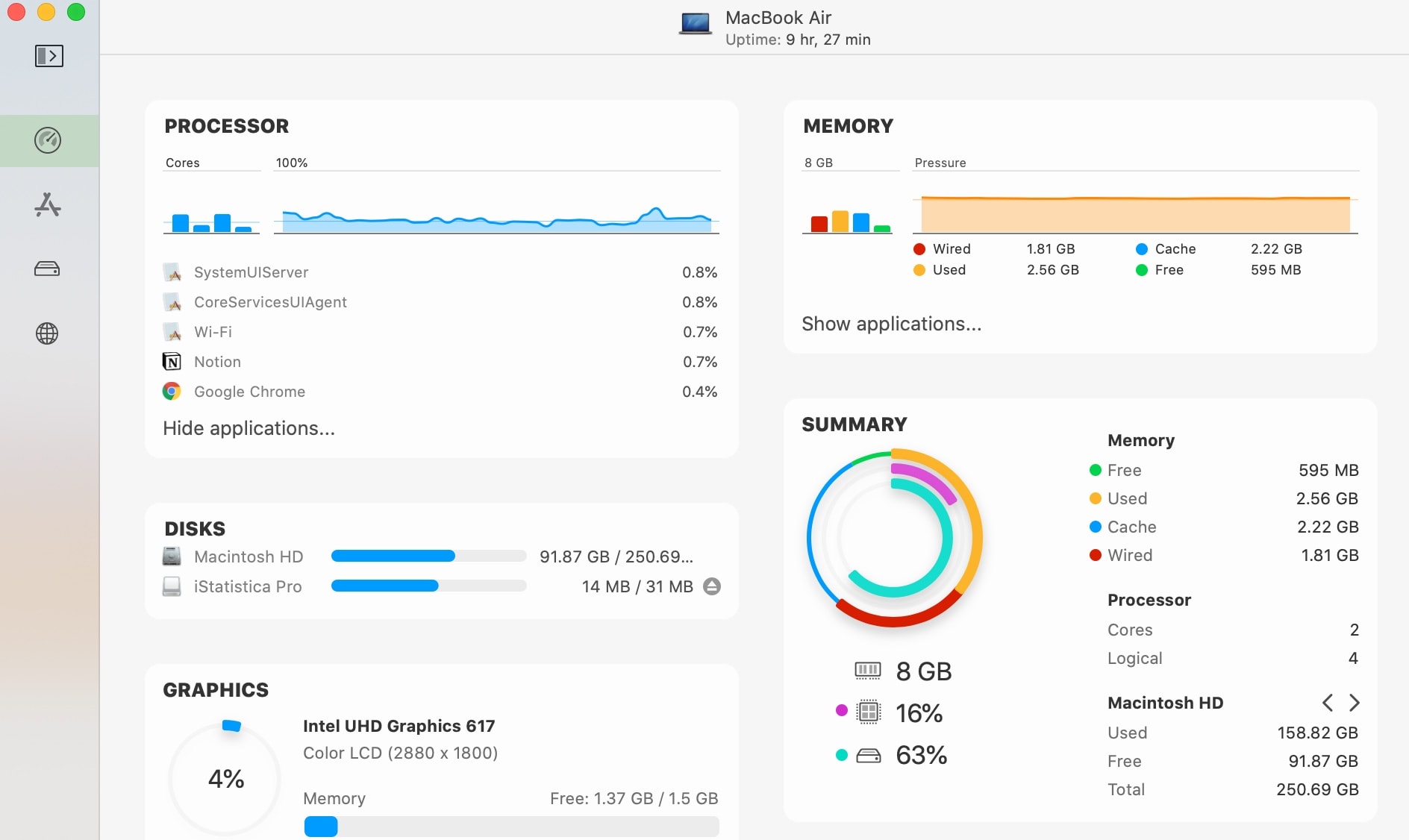Click the Notion app icon
1409x840 pixels.
(x=172, y=362)
